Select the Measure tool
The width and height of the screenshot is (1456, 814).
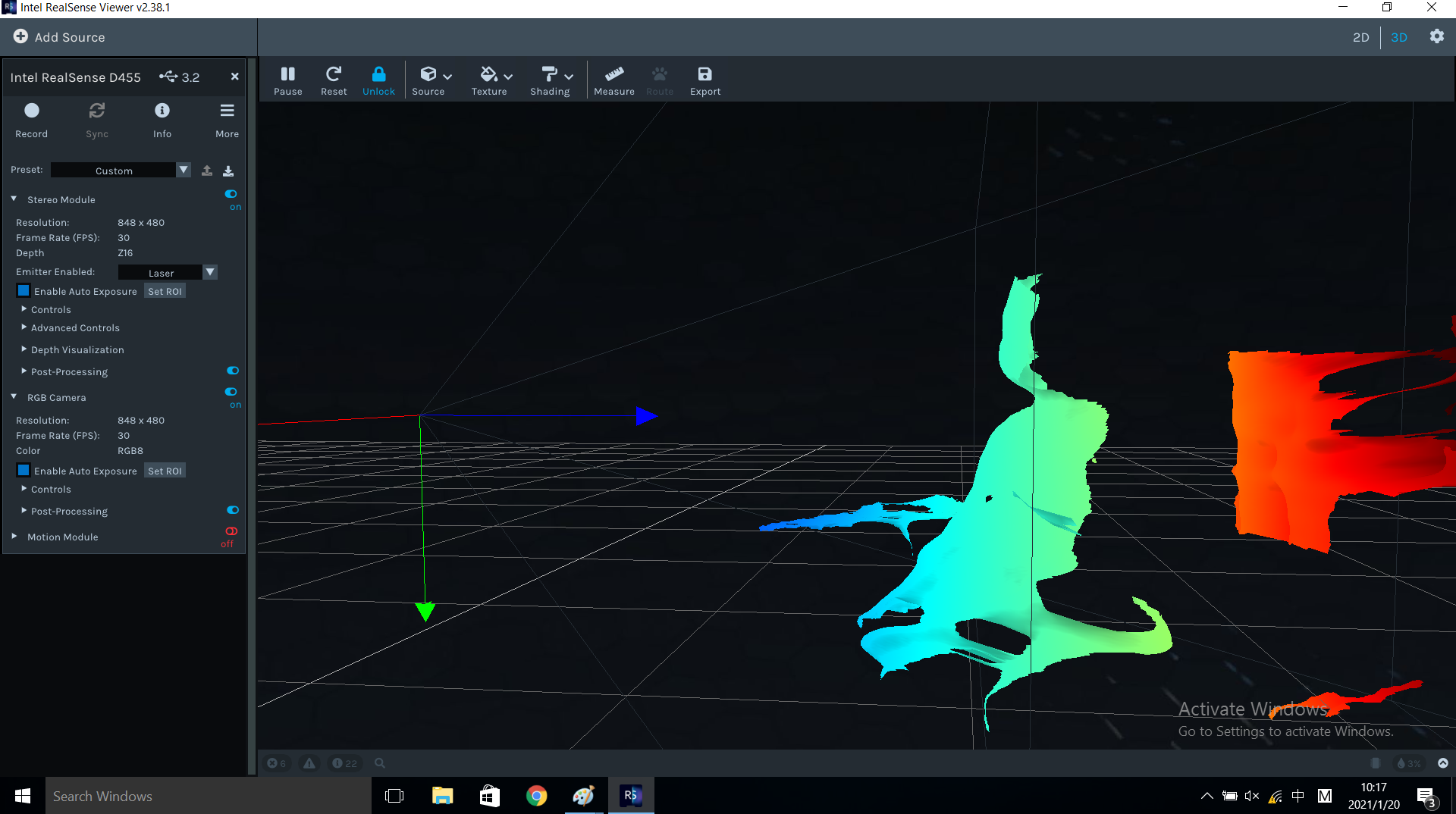click(x=613, y=80)
